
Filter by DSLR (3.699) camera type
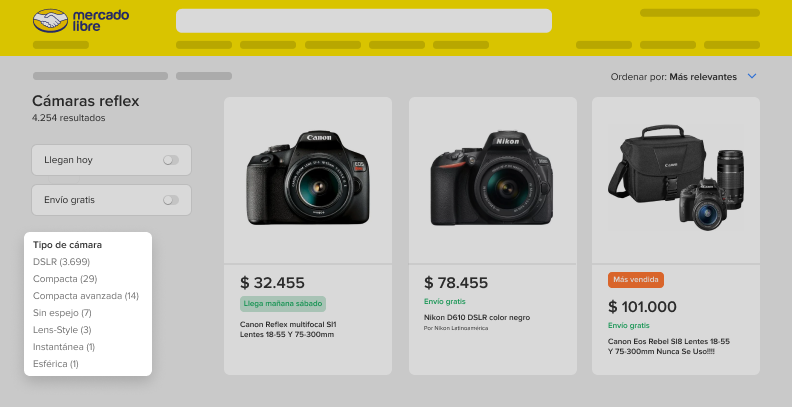[x=61, y=262]
